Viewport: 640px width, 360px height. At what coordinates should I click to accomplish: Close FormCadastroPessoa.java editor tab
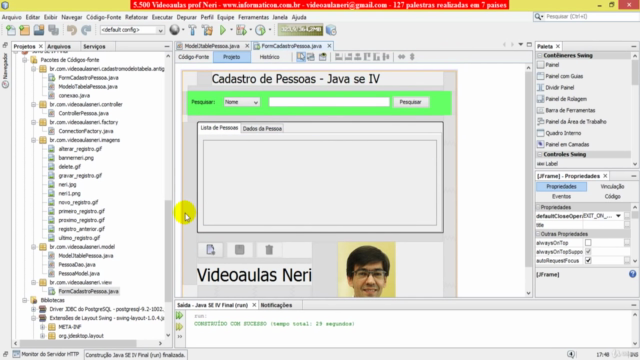click(x=329, y=46)
